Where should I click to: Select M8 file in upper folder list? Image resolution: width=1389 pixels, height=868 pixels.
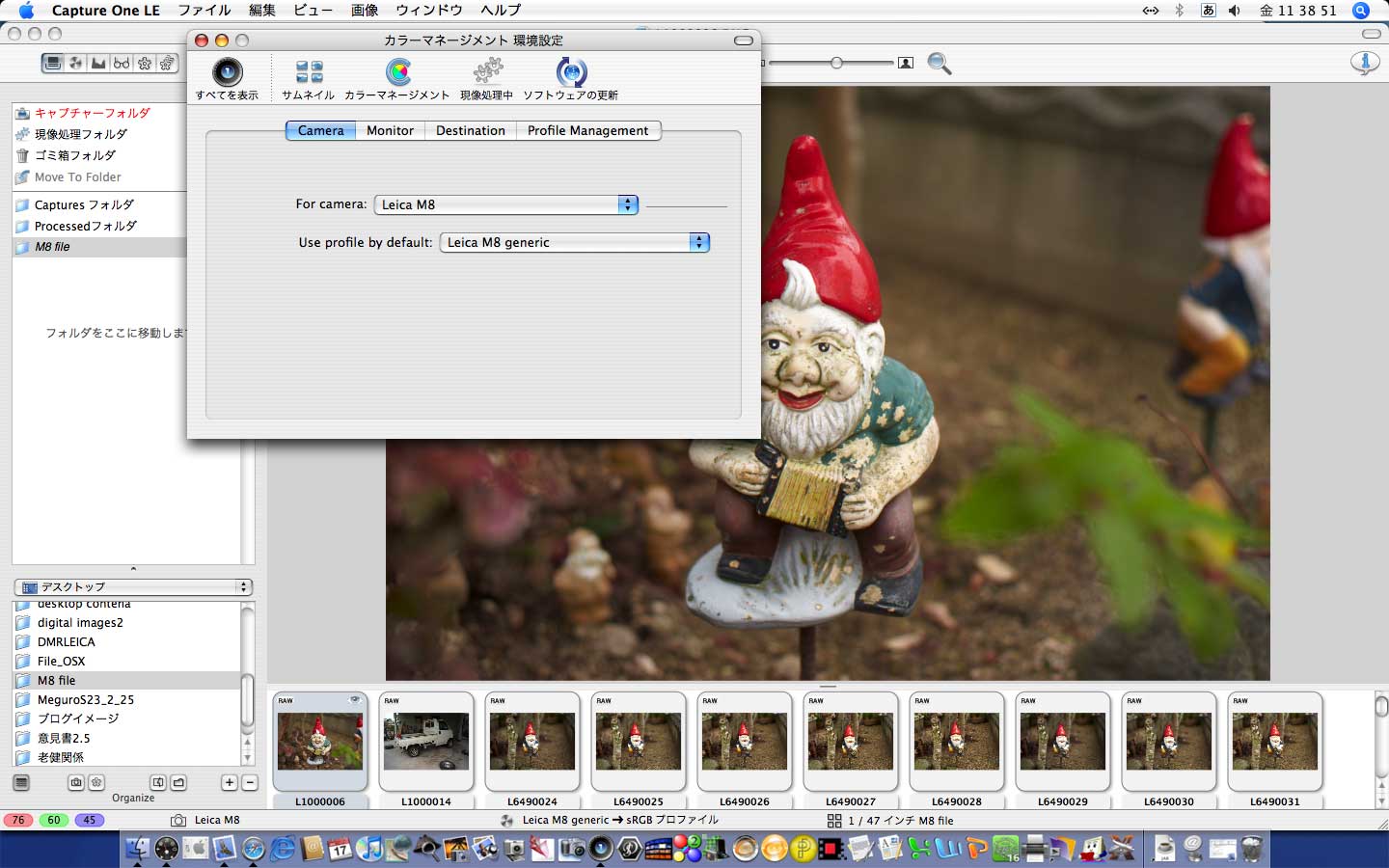(x=99, y=247)
